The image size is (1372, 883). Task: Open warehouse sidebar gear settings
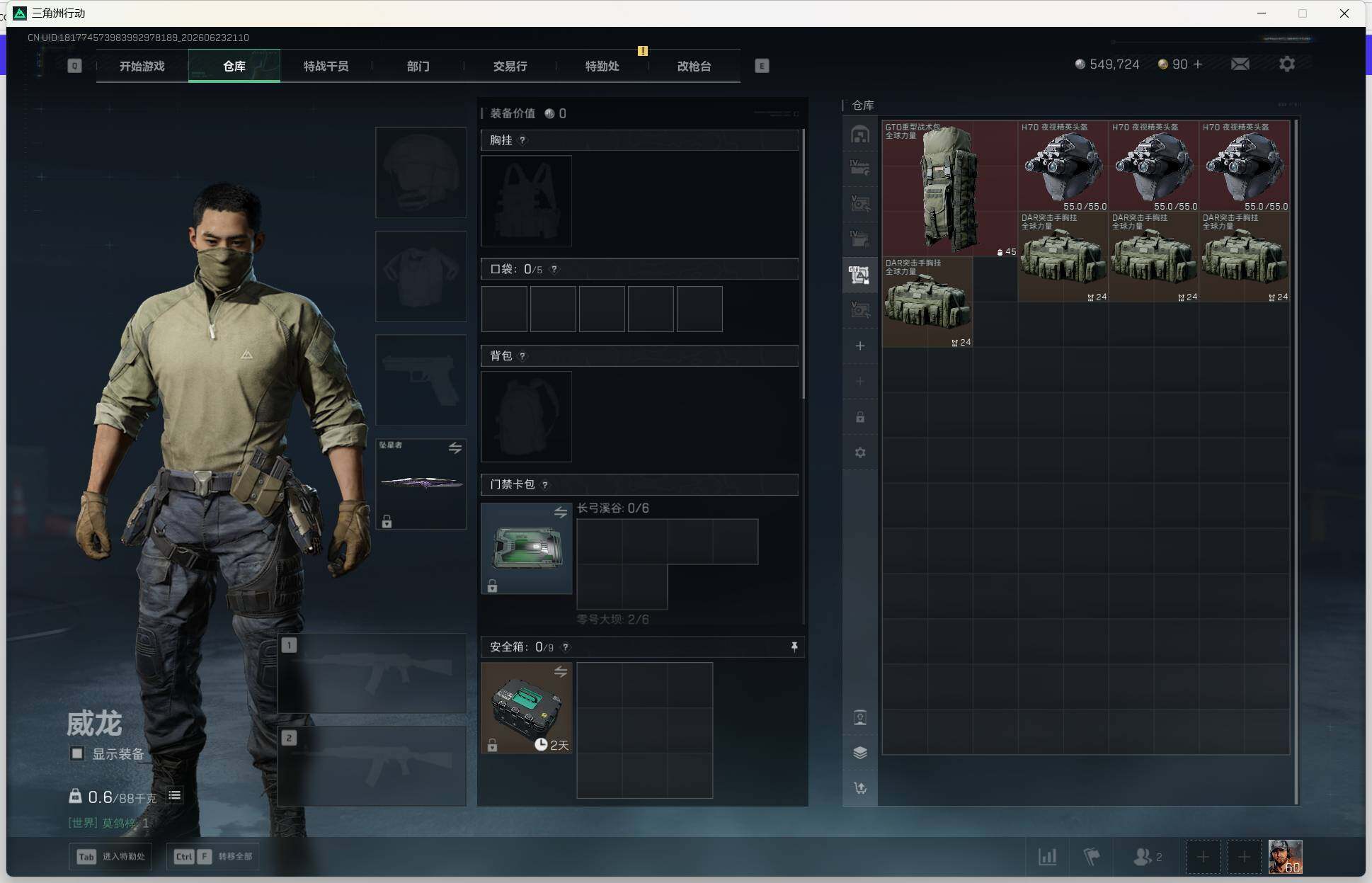pos(860,452)
